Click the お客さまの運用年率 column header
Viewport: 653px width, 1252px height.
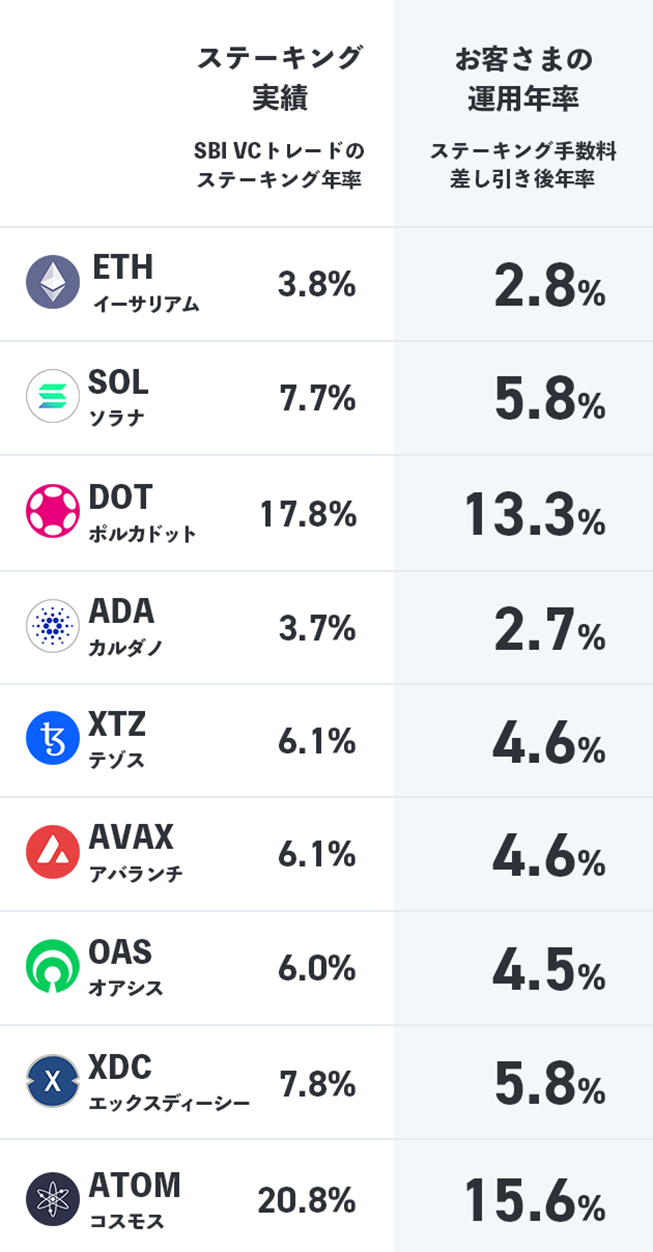tap(523, 78)
